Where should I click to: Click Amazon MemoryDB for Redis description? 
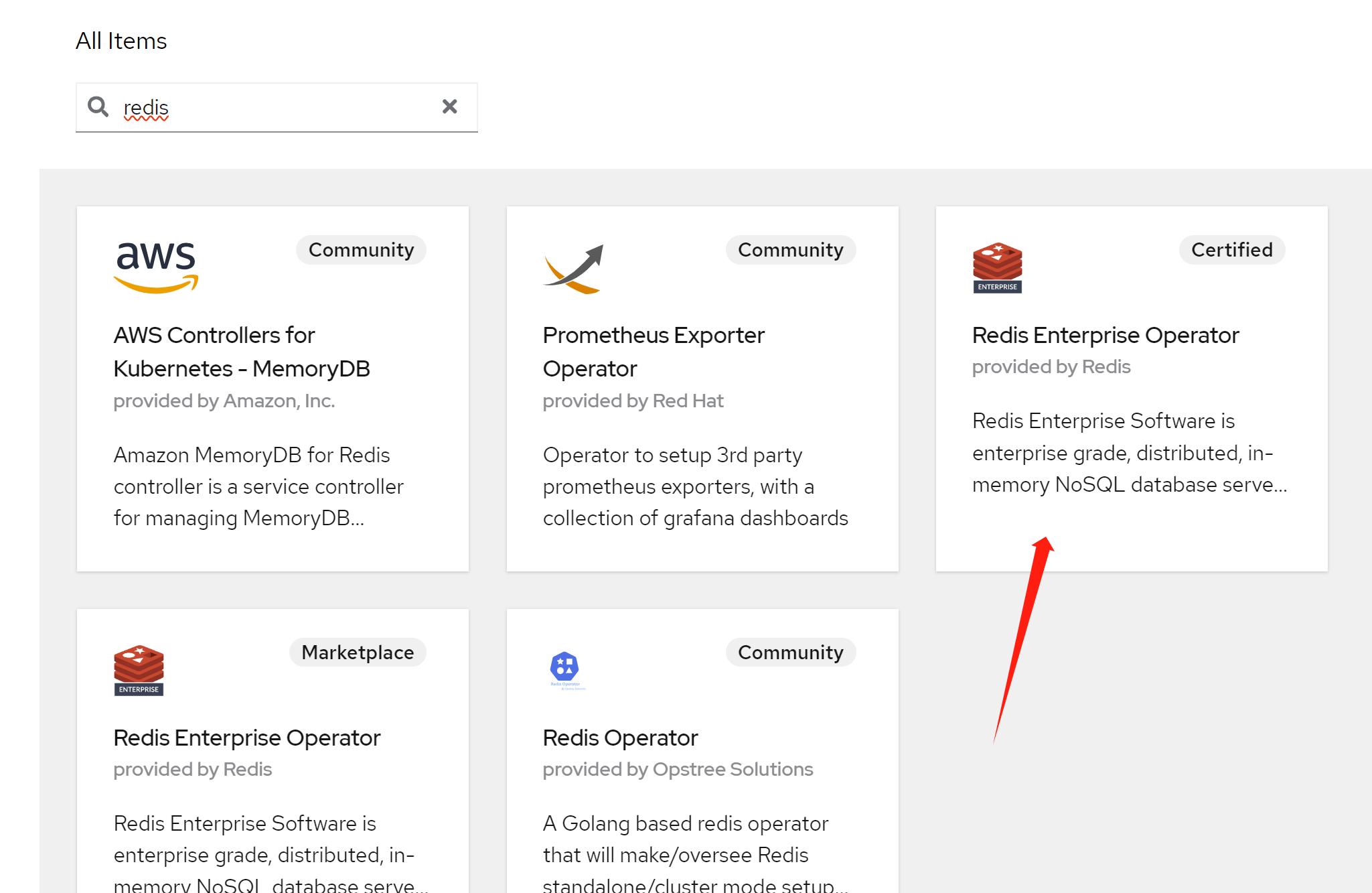(258, 486)
